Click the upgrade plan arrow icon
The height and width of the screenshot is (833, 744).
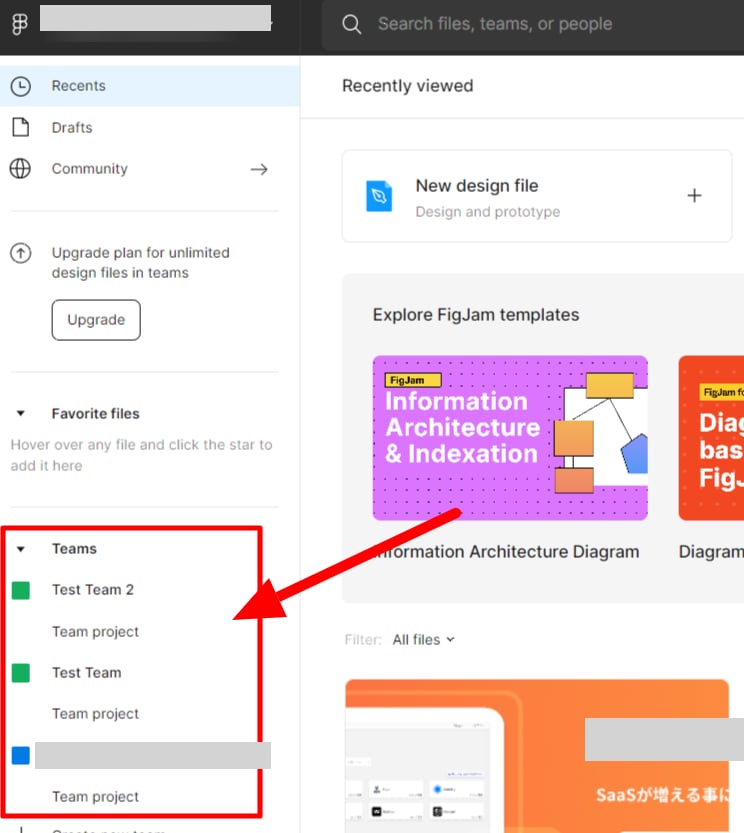pyautogui.click(x=21, y=253)
